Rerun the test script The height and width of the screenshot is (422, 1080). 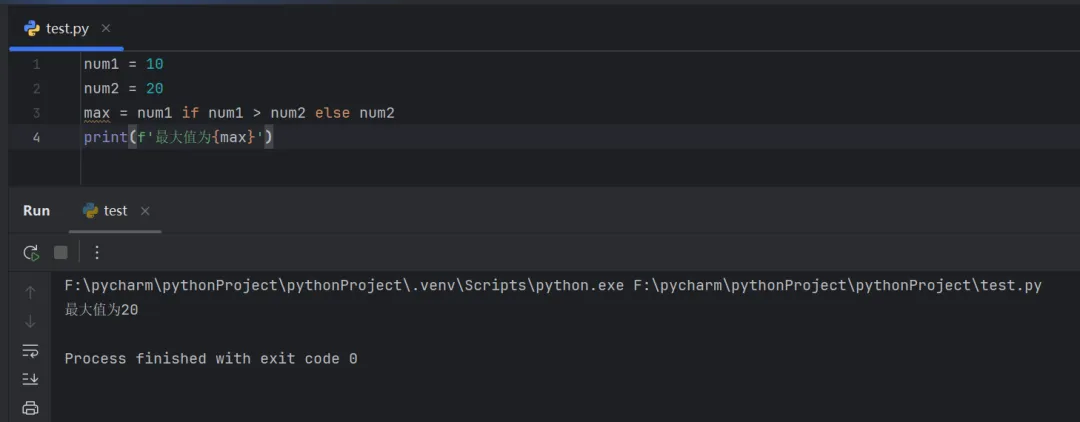[x=31, y=252]
